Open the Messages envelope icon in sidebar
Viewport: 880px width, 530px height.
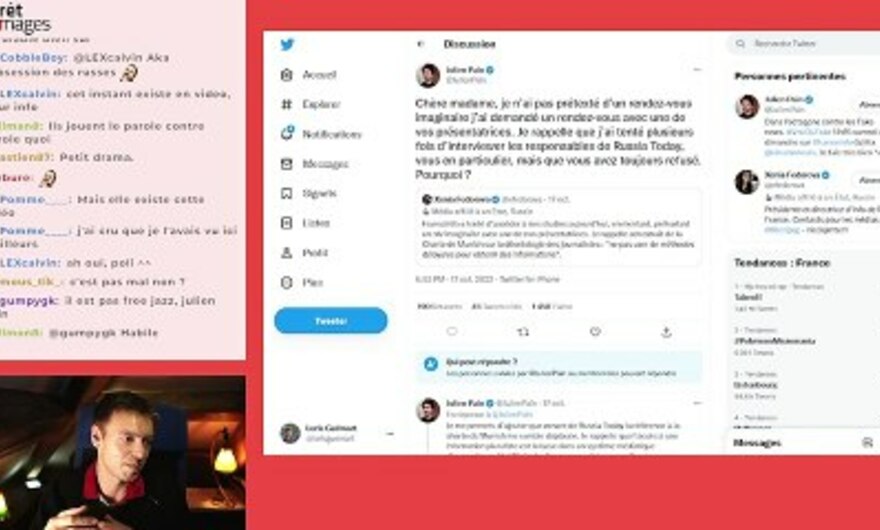[x=287, y=164]
